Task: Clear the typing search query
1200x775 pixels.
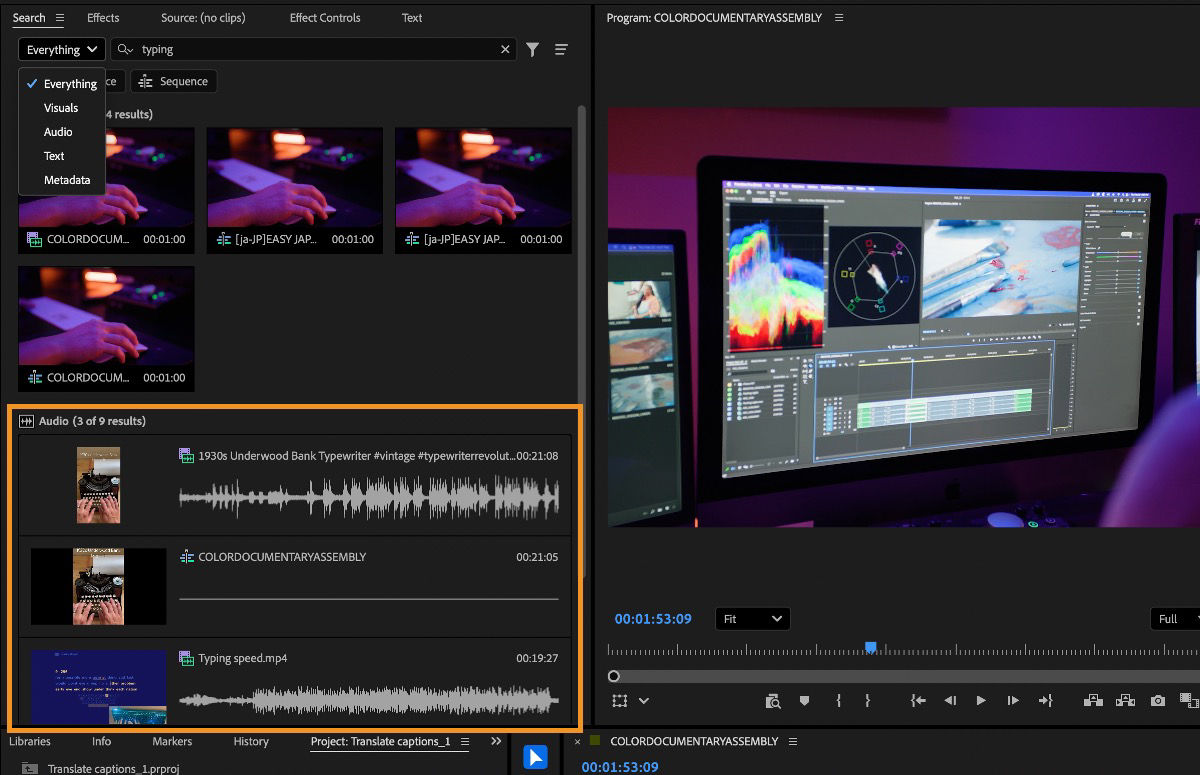Action: pos(505,48)
